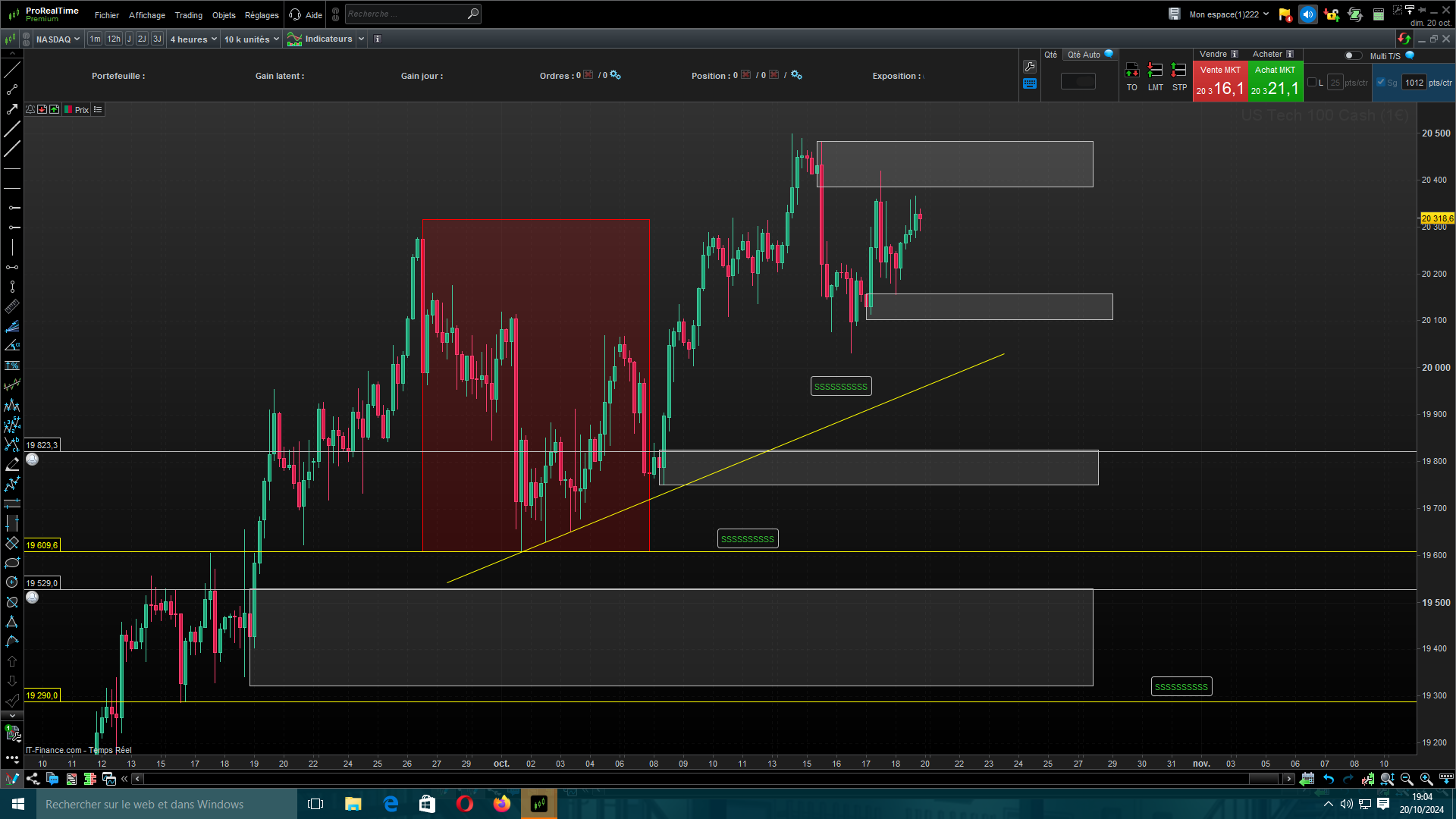Open the 10 k unités dropdown
Screen dimensions: 1456x819
[251, 39]
